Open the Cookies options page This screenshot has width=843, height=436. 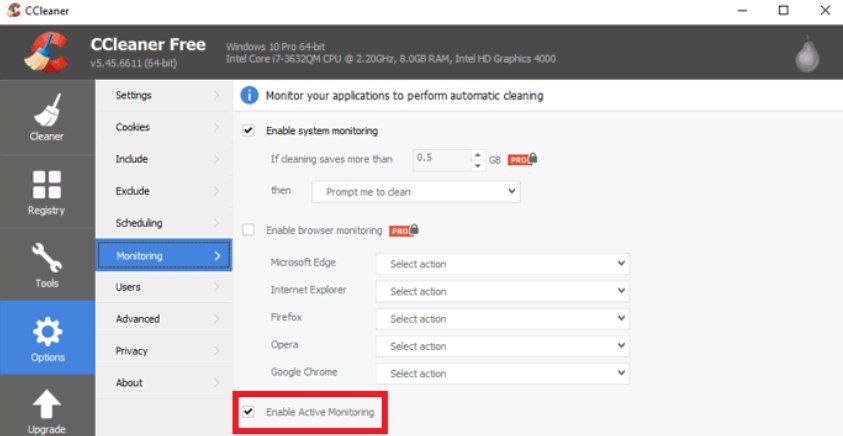click(x=164, y=127)
